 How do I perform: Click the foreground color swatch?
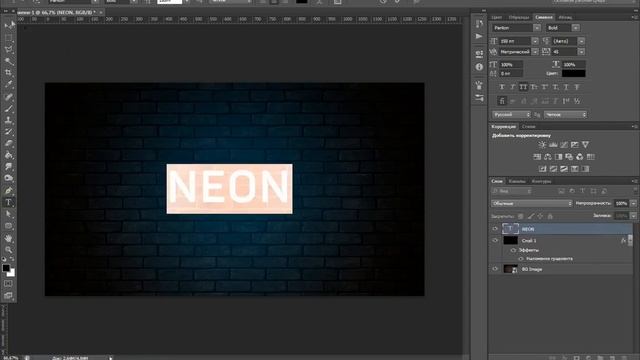click(6, 268)
